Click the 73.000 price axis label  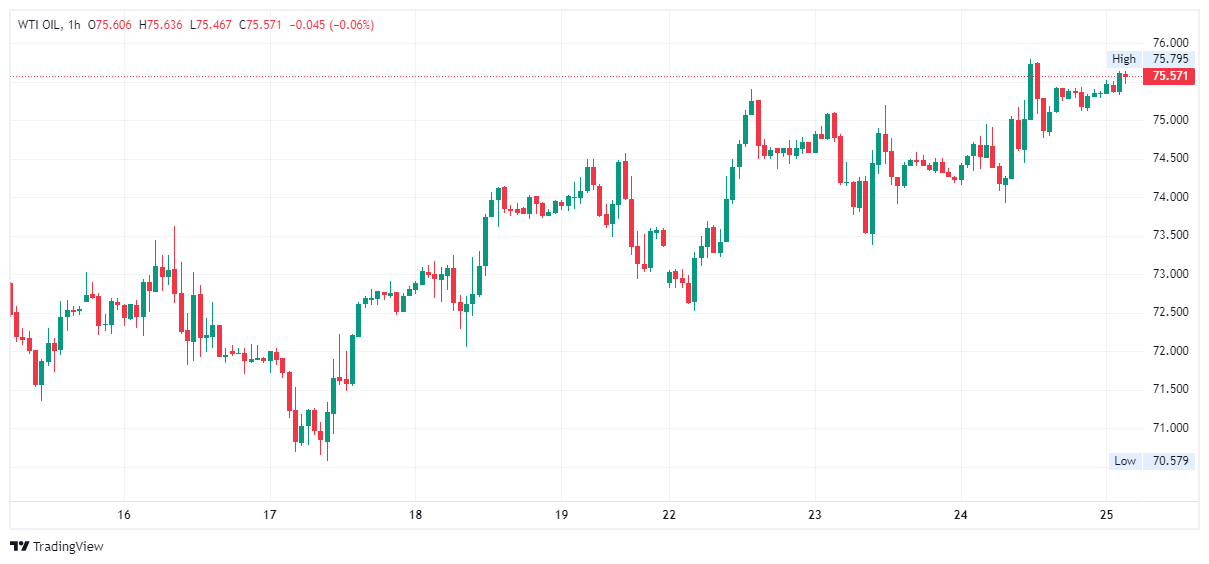point(1170,274)
